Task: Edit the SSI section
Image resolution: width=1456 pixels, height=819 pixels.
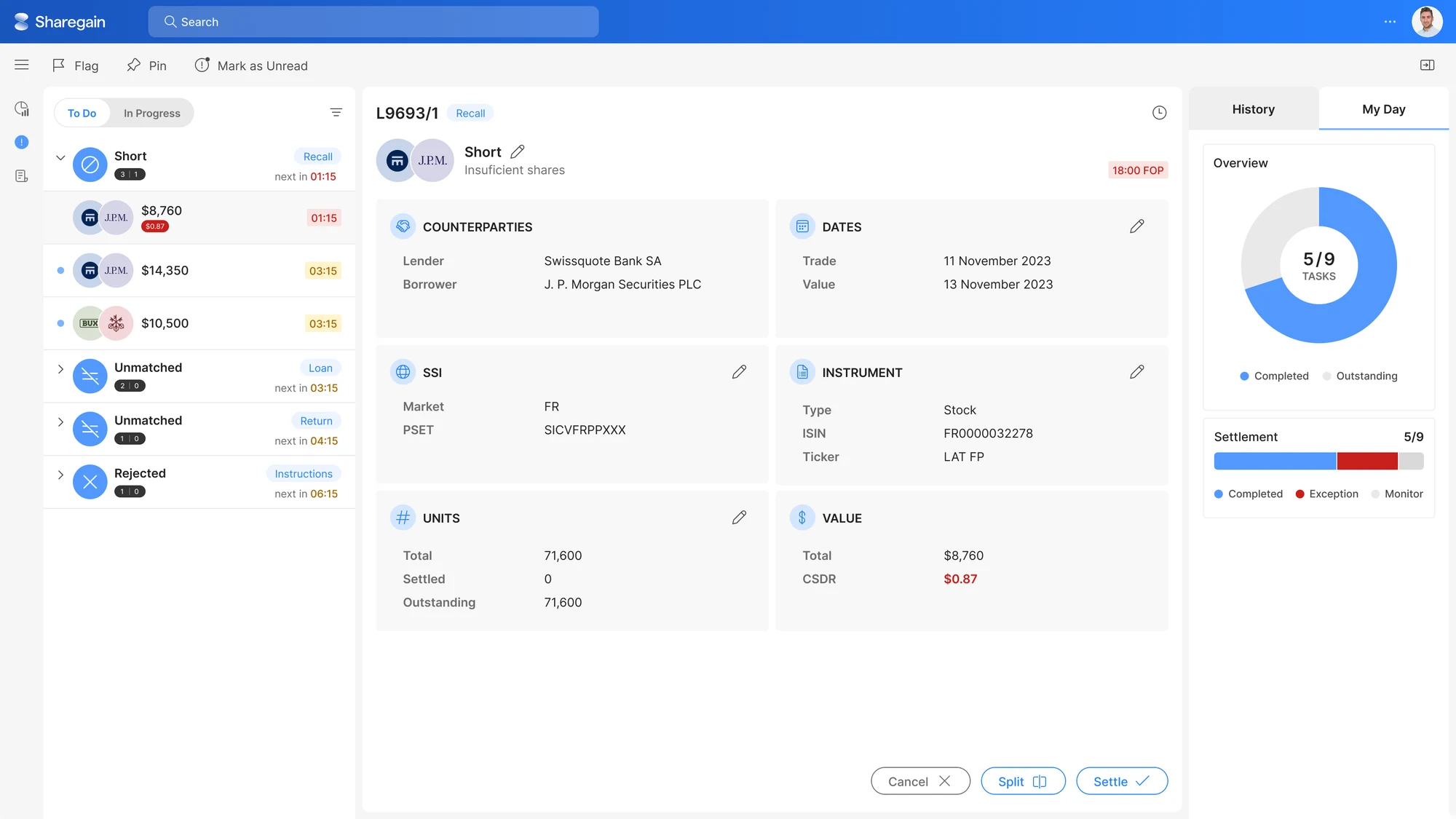Action: [x=739, y=372]
